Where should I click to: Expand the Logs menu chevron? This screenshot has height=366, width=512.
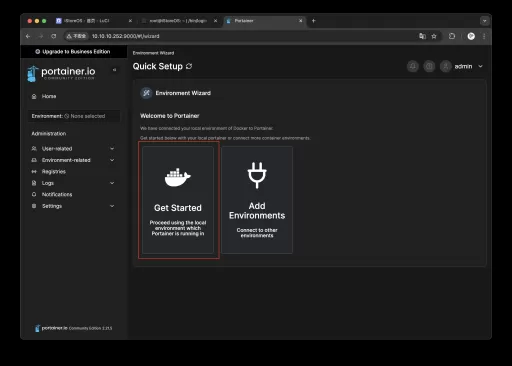click(112, 183)
